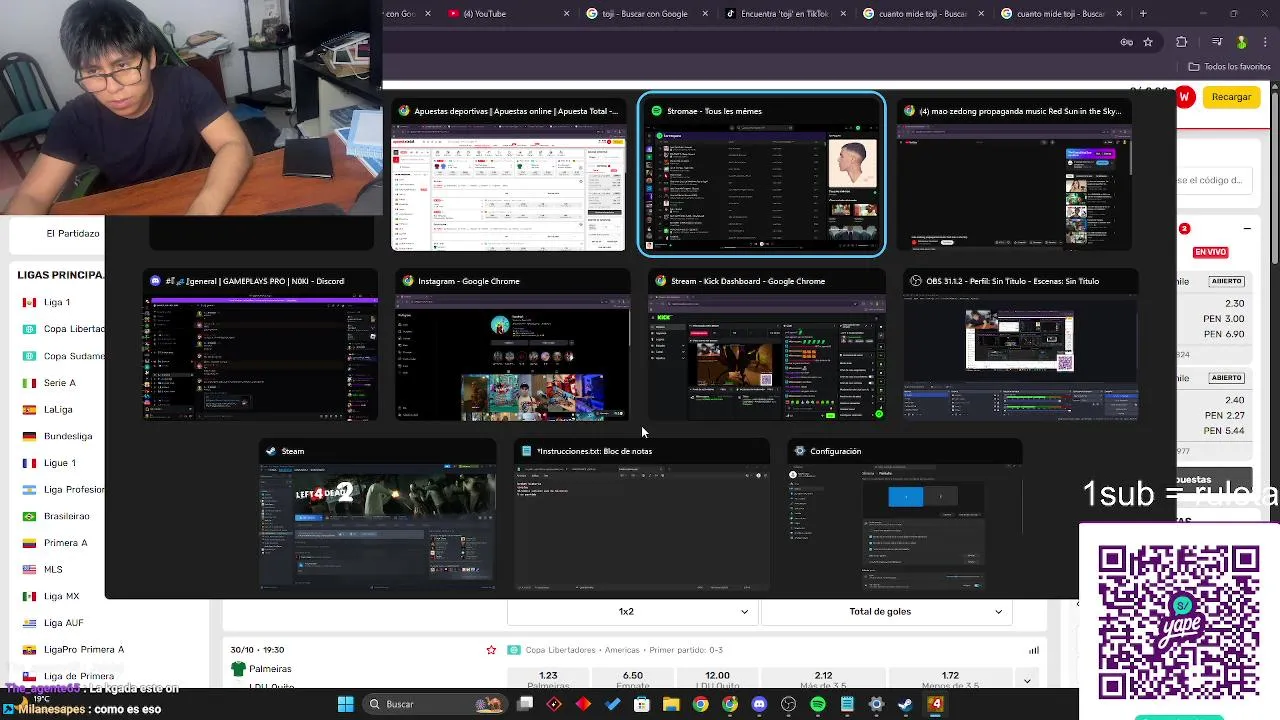Open the Chrome three-dot menu
The height and width of the screenshot is (720, 1280).
[1264, 42]
